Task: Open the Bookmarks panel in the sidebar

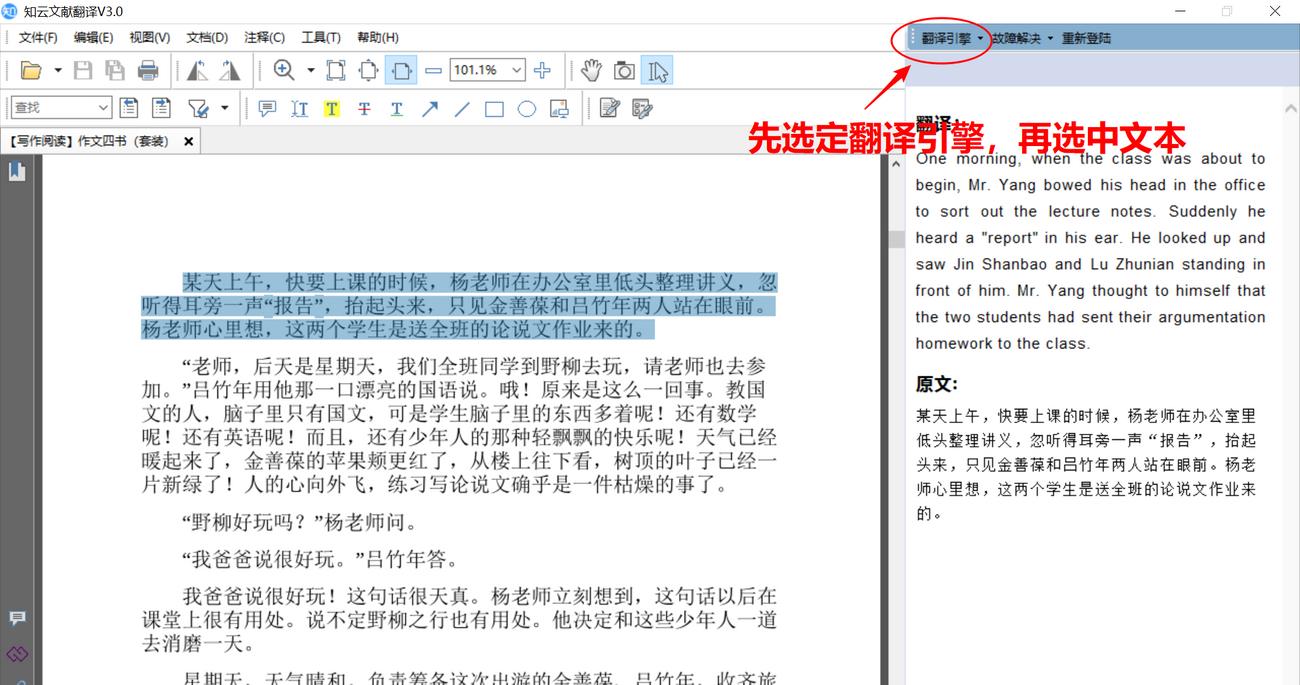Action: (x=16, y=171)
